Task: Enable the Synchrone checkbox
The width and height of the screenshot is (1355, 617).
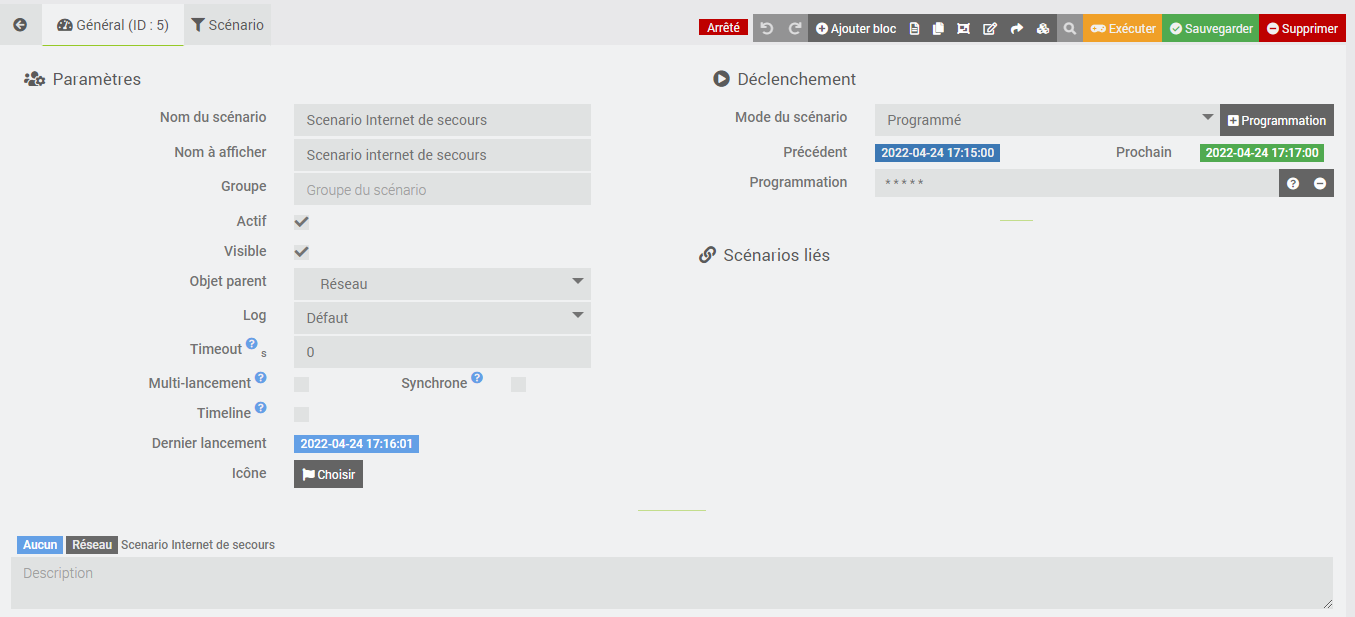Action: [x=518, y=384]
